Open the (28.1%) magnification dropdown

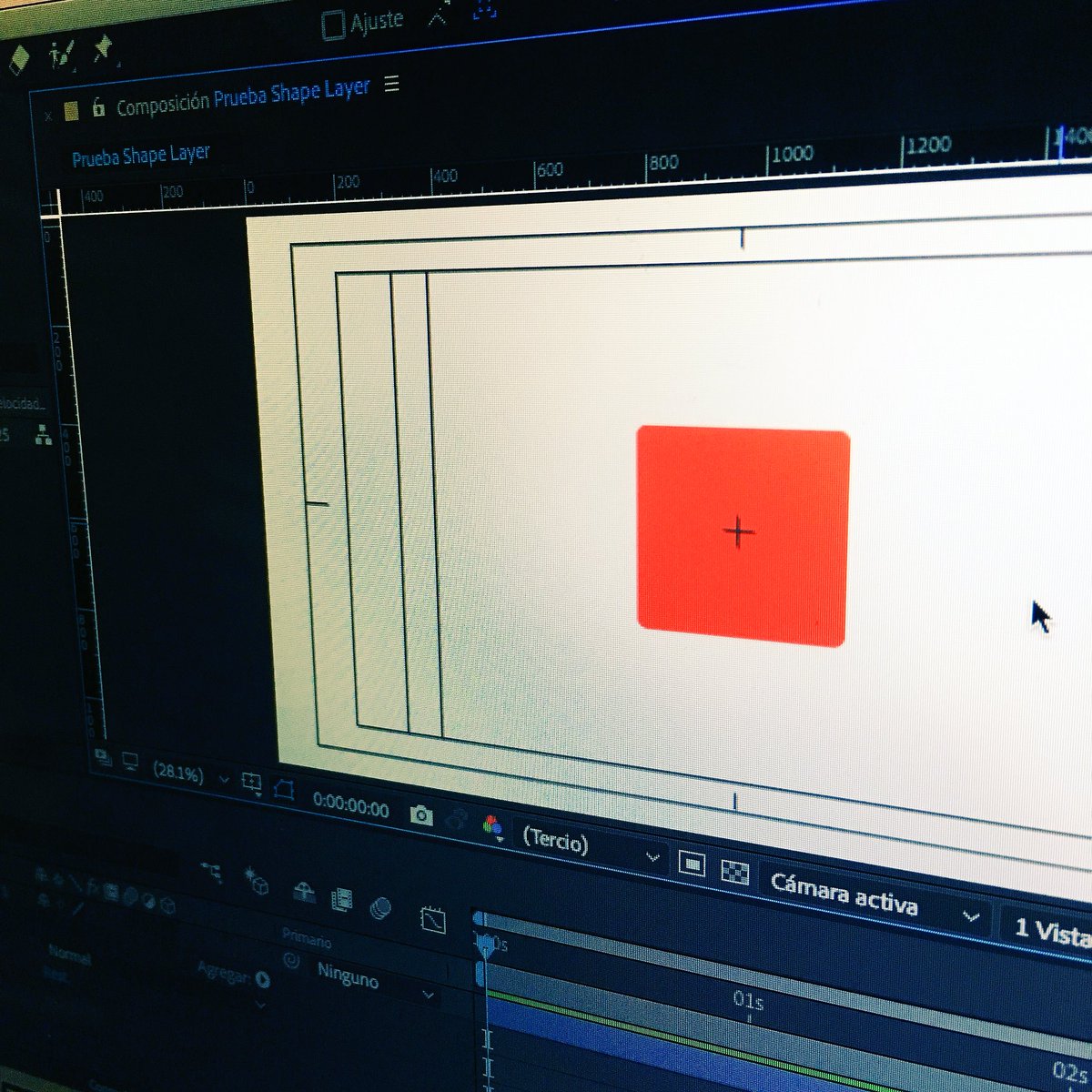click(x=189, y=773)
